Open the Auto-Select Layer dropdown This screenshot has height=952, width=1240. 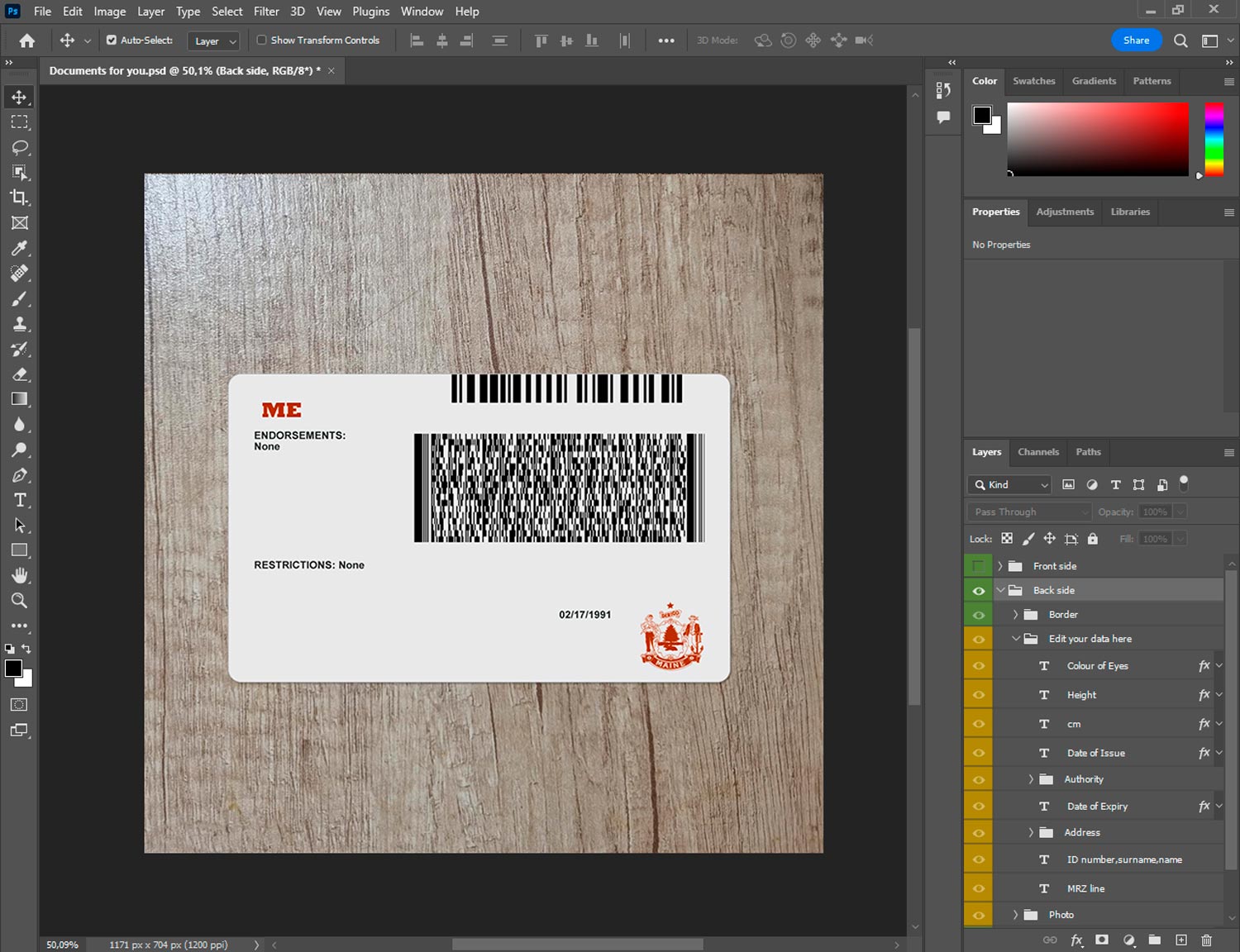[x=215, y=40]
